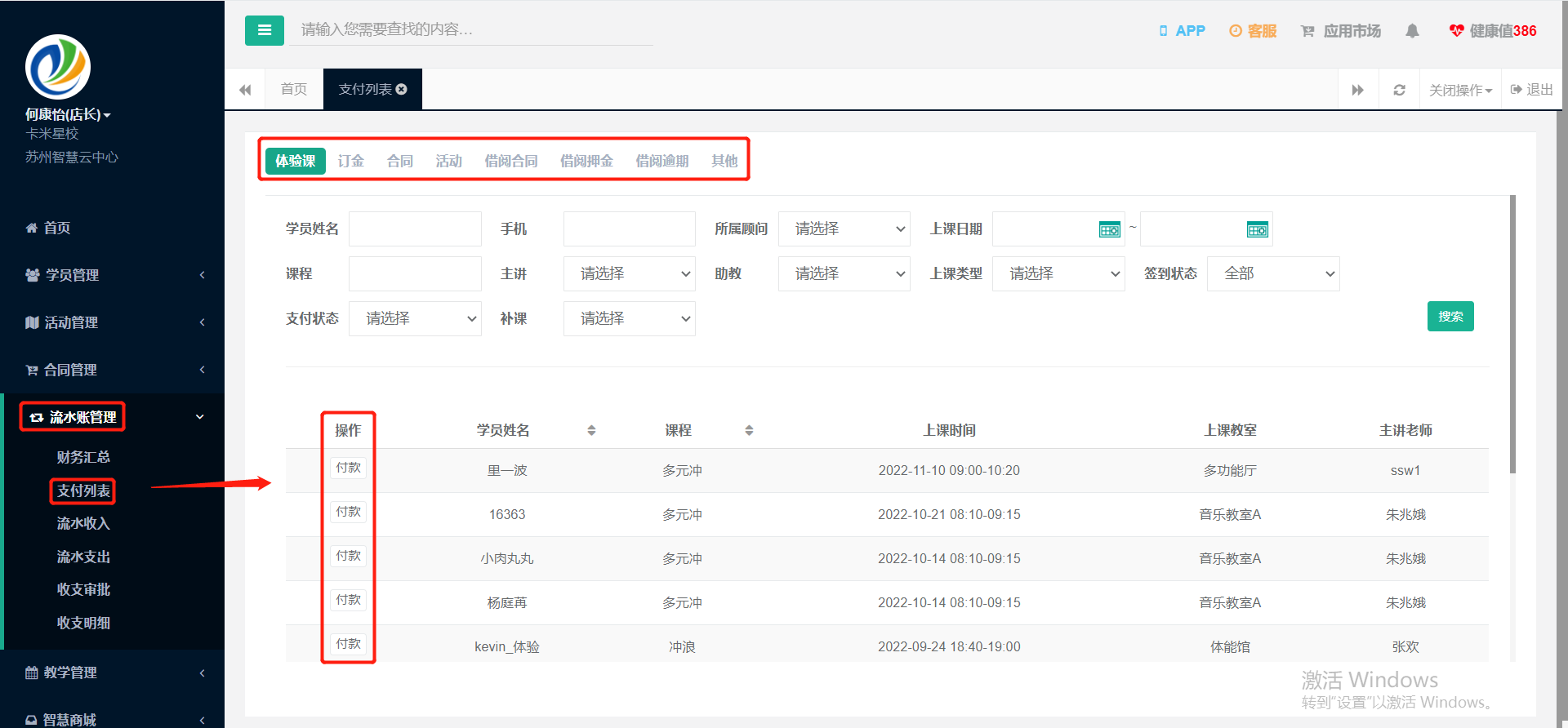Click the green 搜索 button
Screen dimensions: 1568x728
pyautogui.click(x=1450, y=317)
